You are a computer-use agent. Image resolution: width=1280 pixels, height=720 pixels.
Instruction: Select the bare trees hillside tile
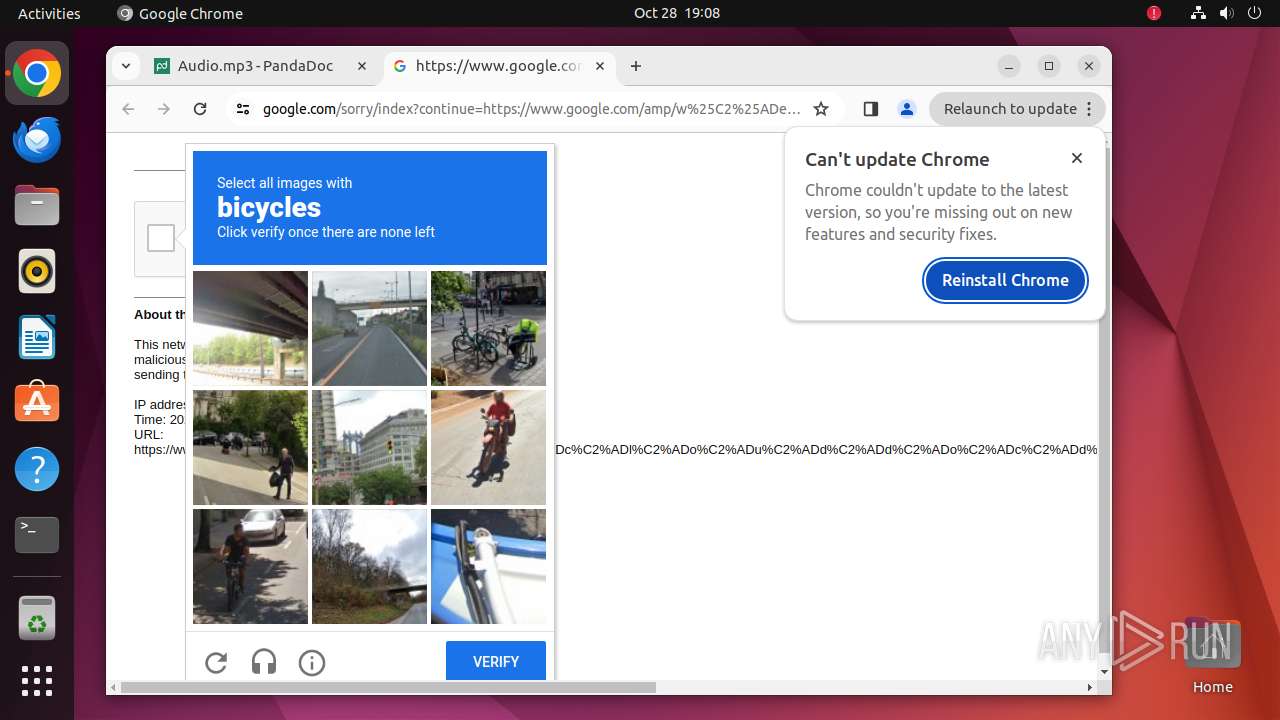tap(369, 566)
